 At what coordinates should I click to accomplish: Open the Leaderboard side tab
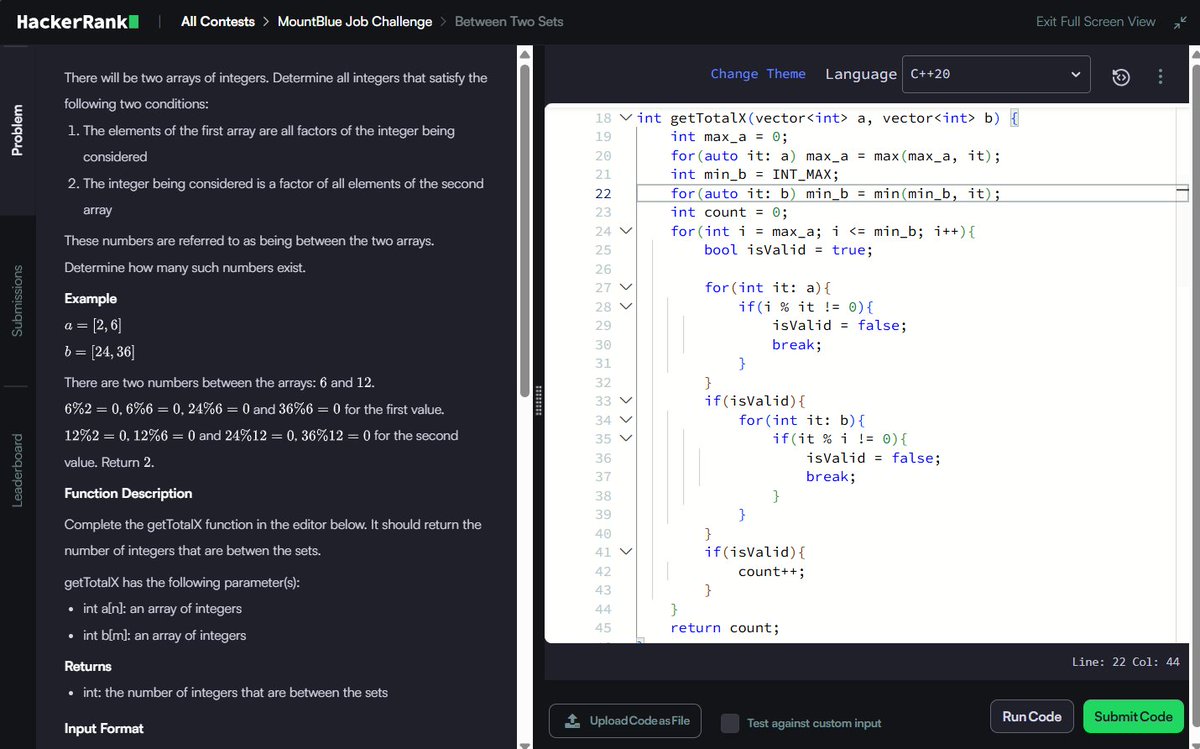point(18,469)
